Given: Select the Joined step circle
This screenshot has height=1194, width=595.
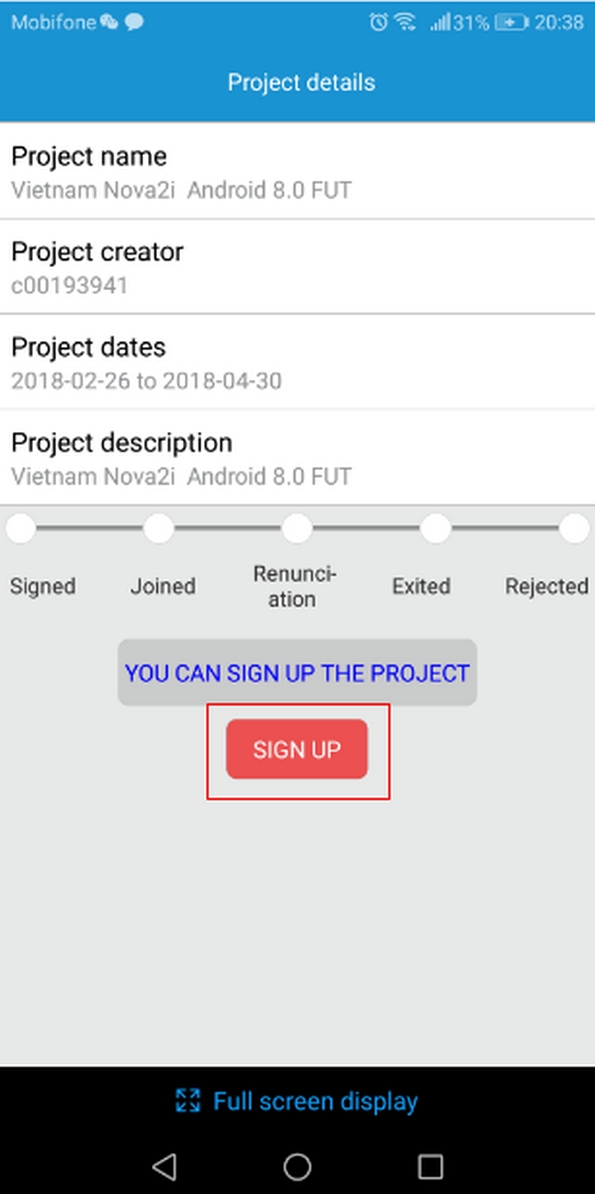Looking at the screenshot, I should 158,528.
